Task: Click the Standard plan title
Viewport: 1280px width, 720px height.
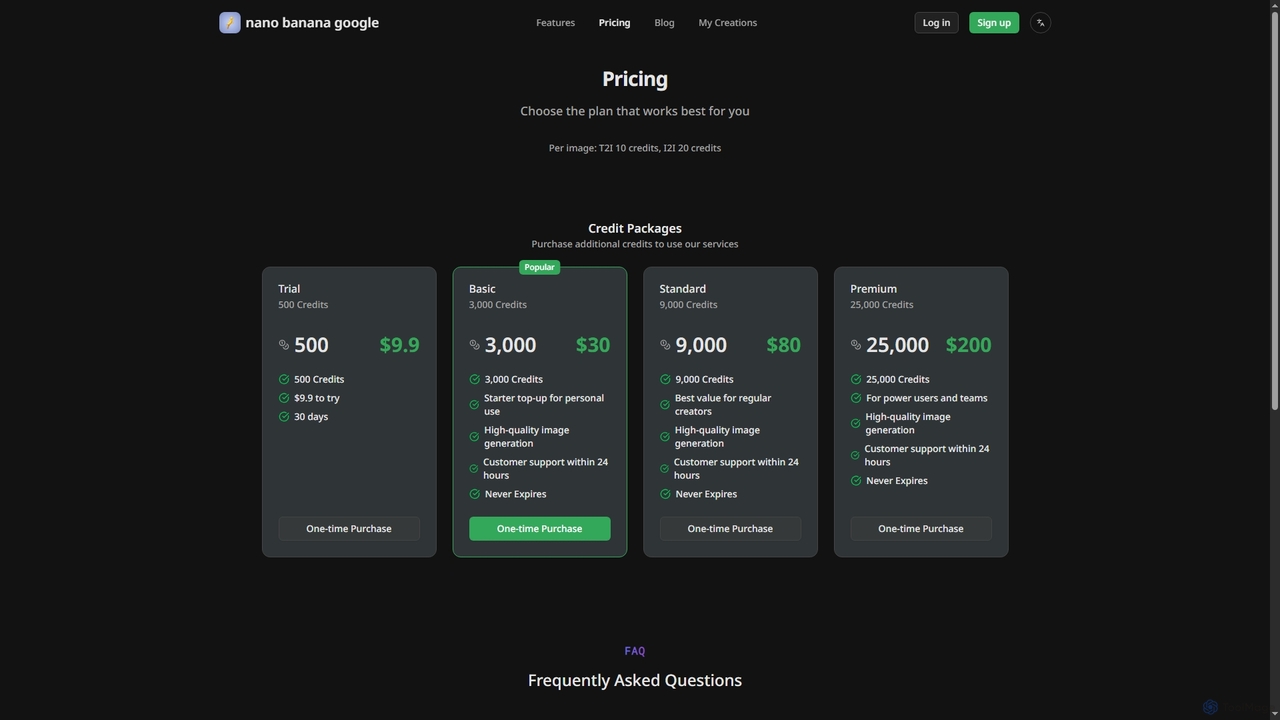Action: (x=682, y=289)
